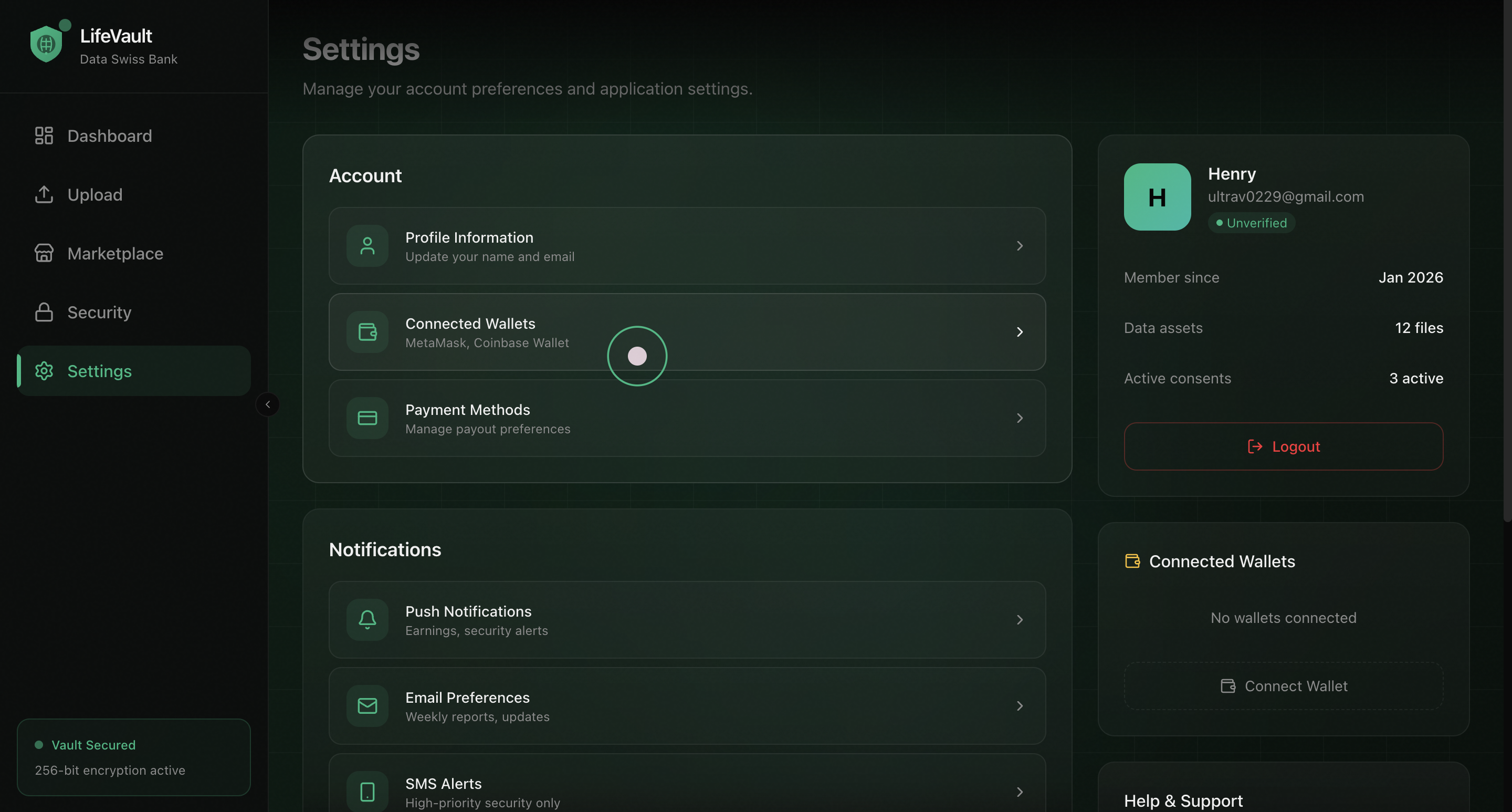Image resolution: width=1512 pixels, height=812 pixels.
Task: Click the red Logout button
Action: [x=1283, y=447]
